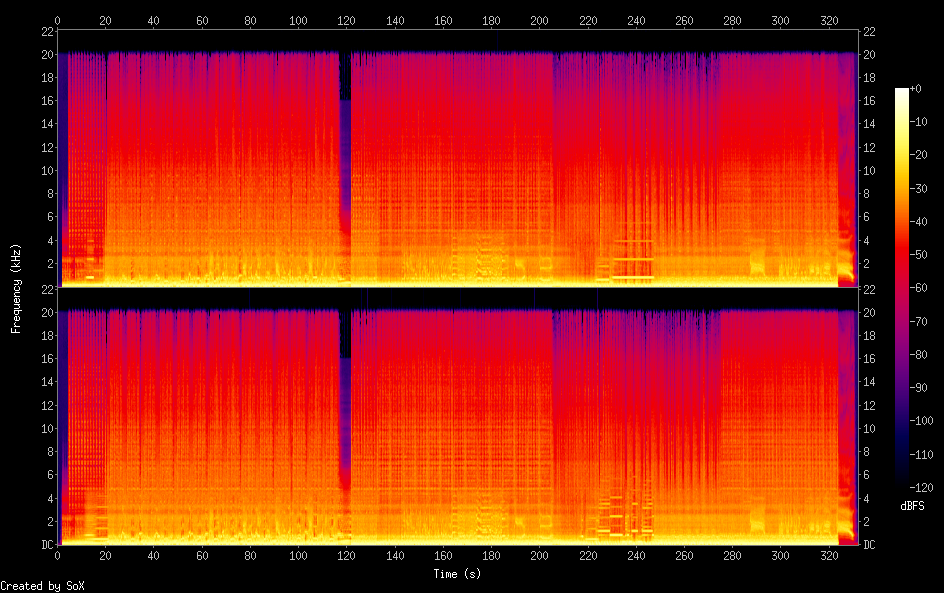Click upper channel's left-axis "14" kHz label
The height and width of the screenshot is (593, 944).
click(x=48, y=123)
